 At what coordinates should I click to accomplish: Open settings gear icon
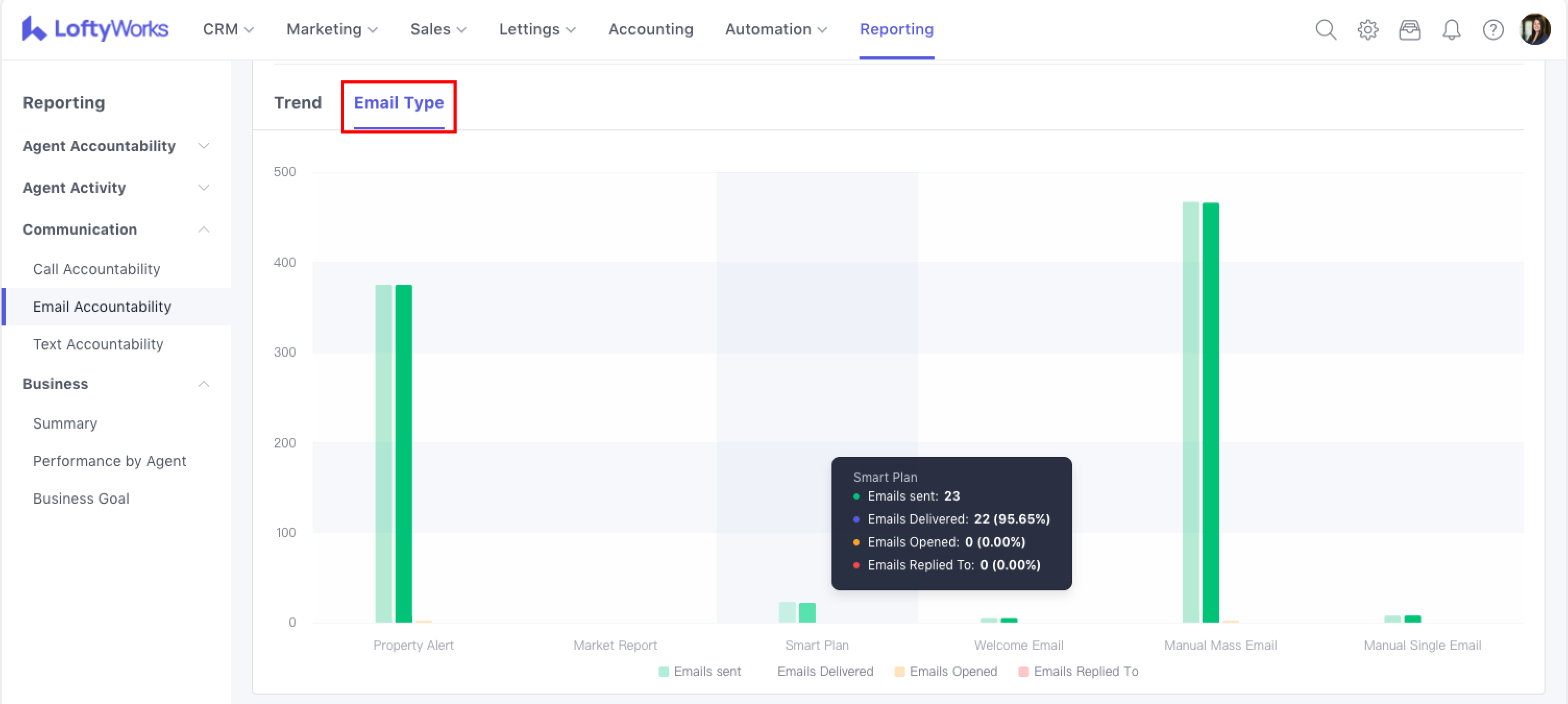(x=1367, y=29)
